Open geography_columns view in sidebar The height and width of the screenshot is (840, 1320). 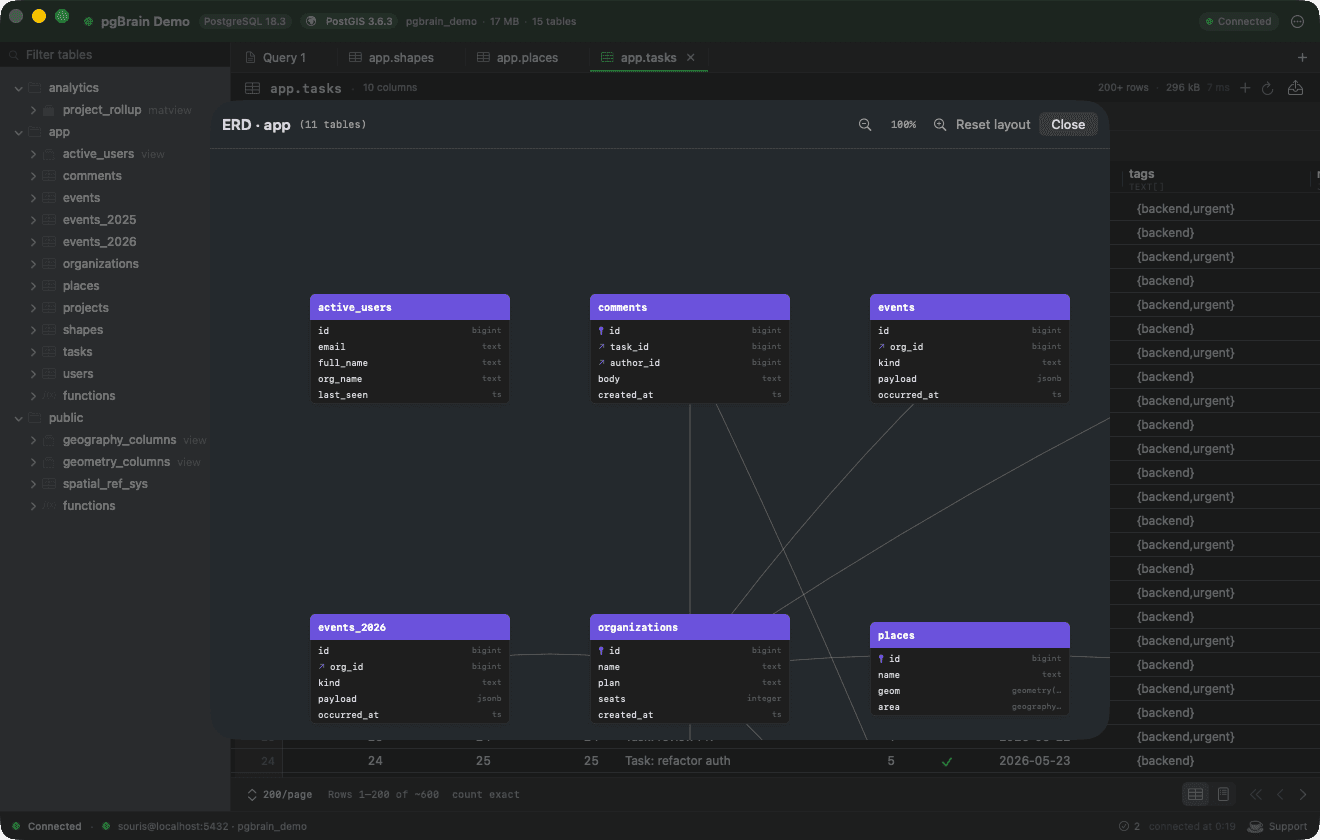119,440
